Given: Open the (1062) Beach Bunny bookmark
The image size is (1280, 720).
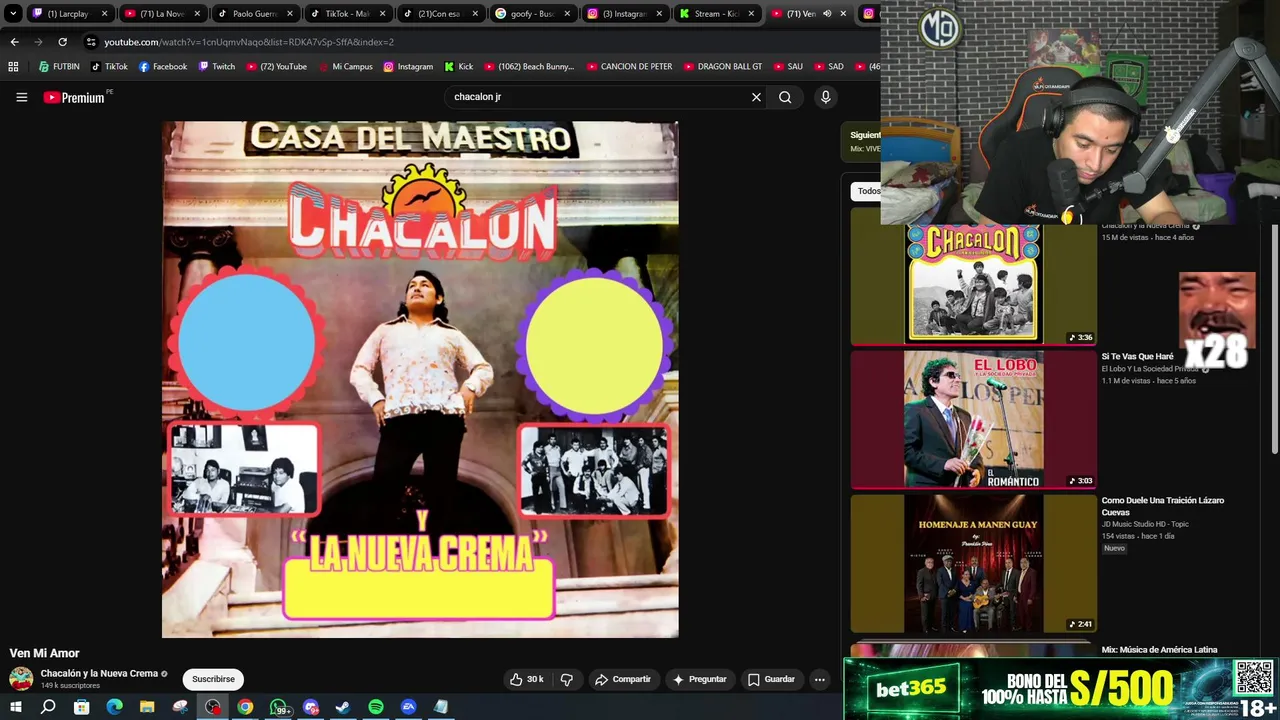Looking at the screenshot, I should click(x=529, y=66).
